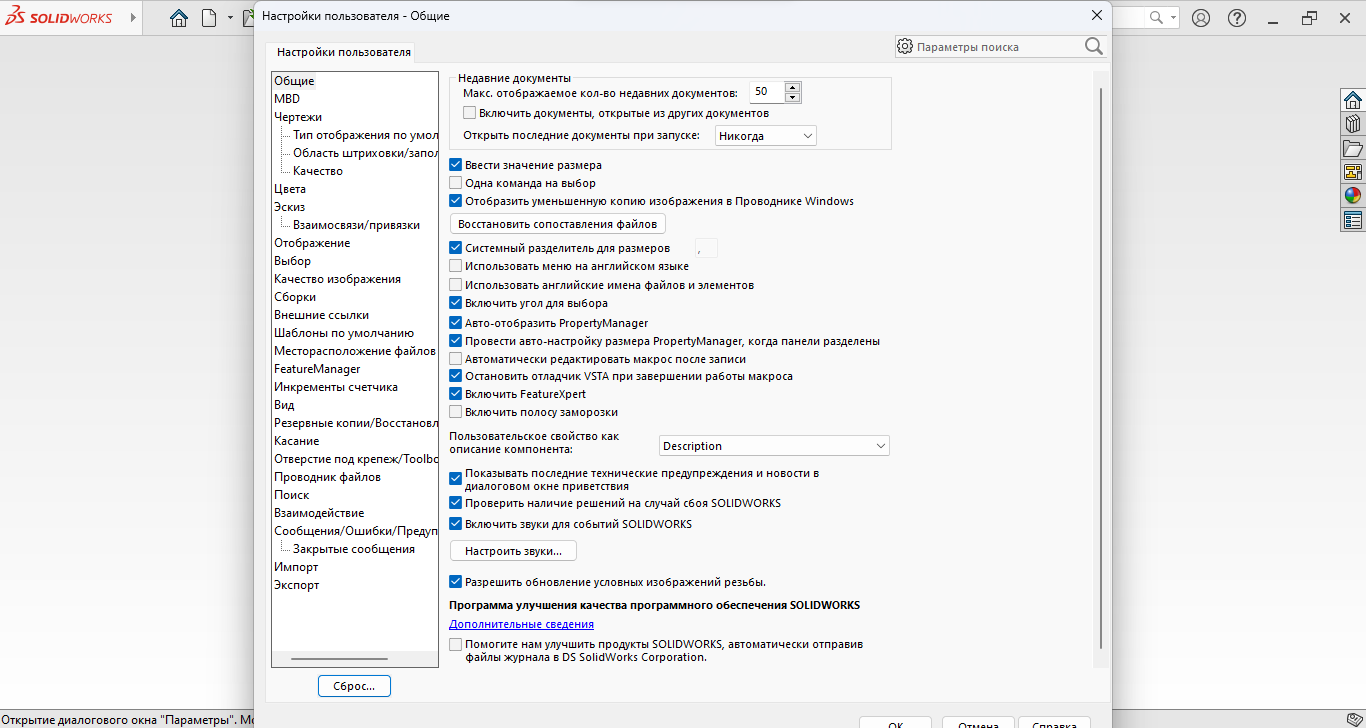Enable 'Включить полосу заморозки' checkbox
Screen dimensions: 1366x728
coord(456,412)
